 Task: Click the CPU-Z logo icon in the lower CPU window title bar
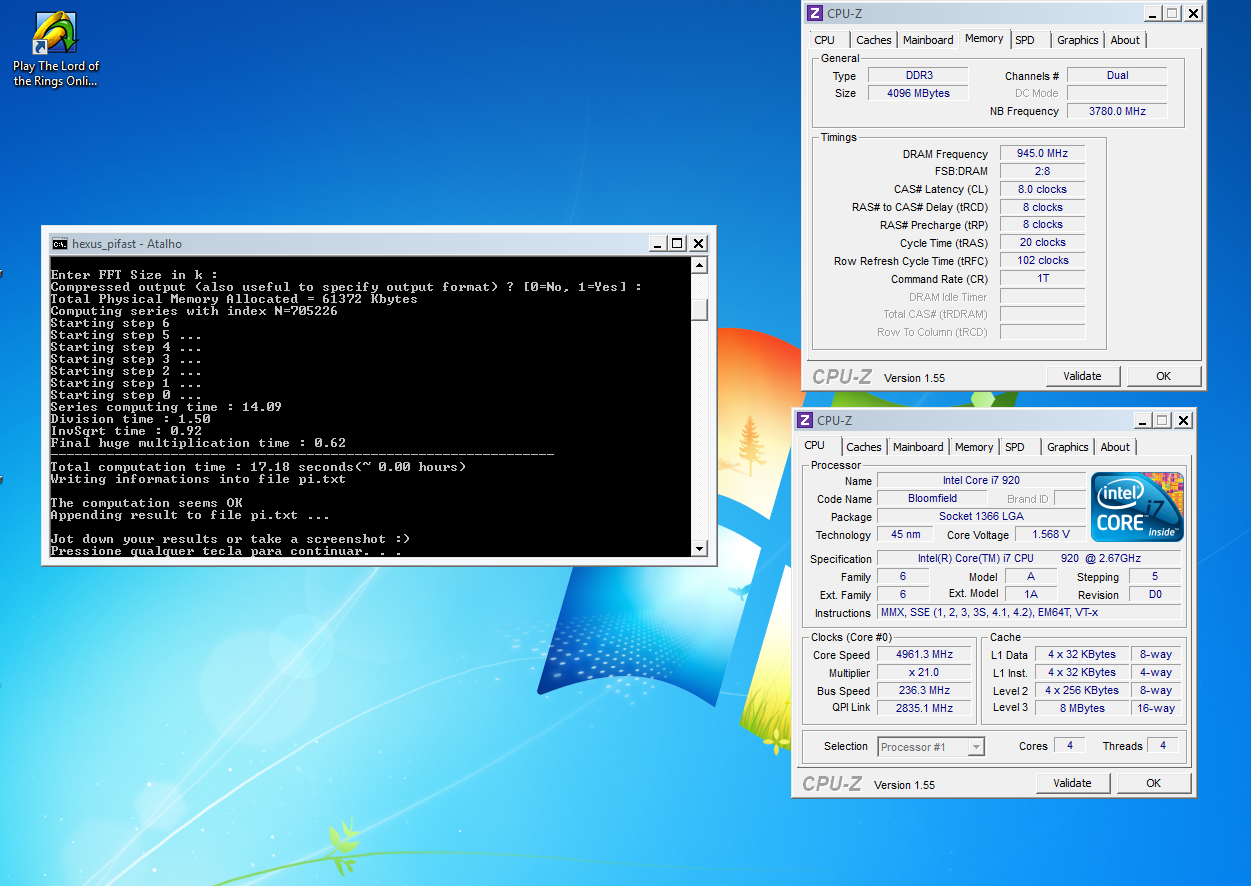click(805, 420)
